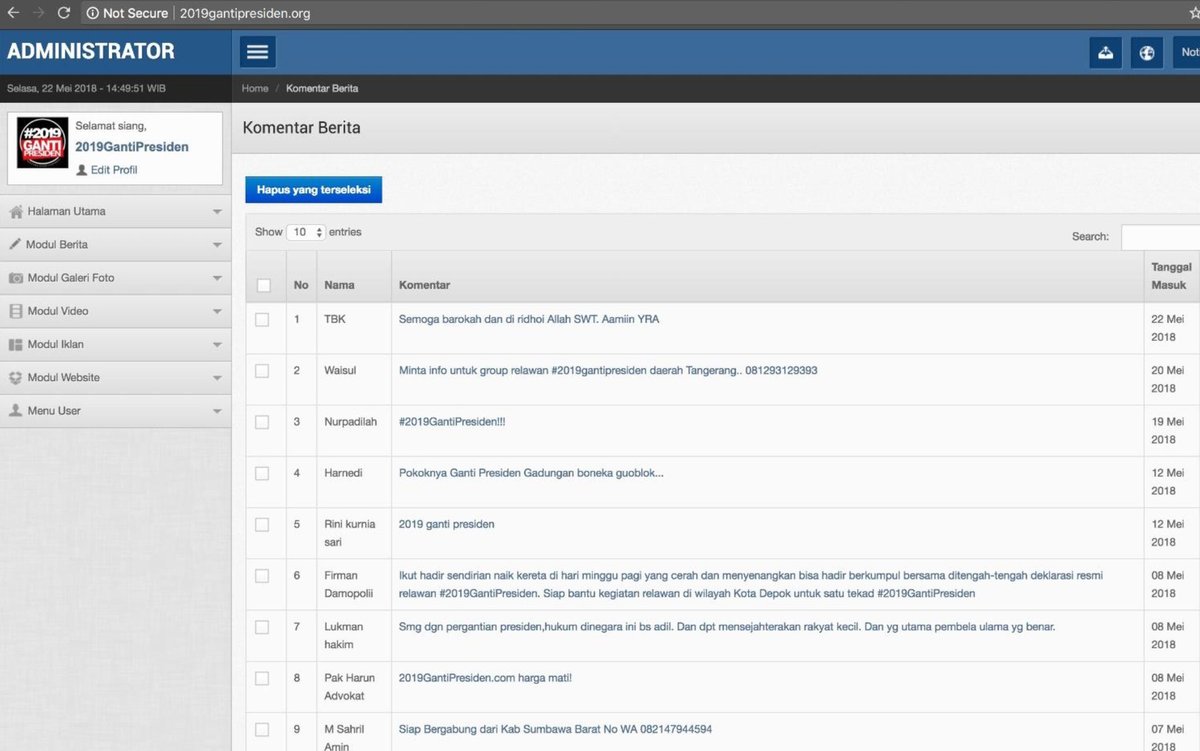Click the home icon beside Halaman Utama

pos(16,211)
